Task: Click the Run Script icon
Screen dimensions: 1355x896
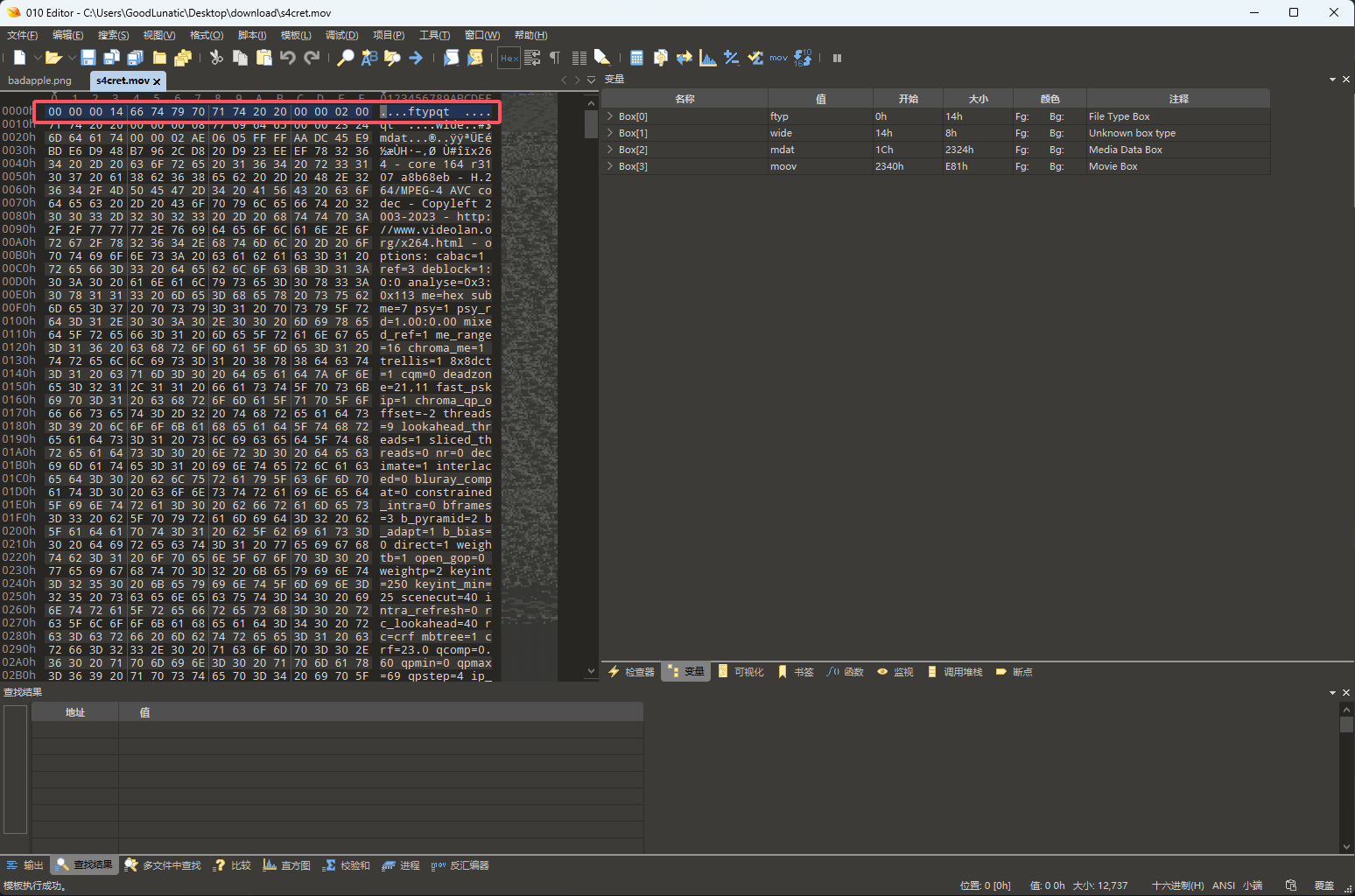Action: (x=452, y=58)
